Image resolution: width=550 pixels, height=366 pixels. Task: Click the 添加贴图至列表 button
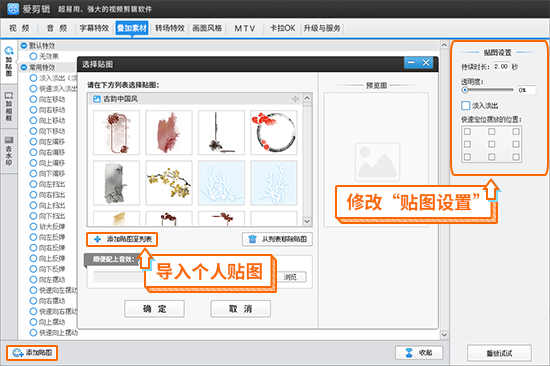(122, 239)
